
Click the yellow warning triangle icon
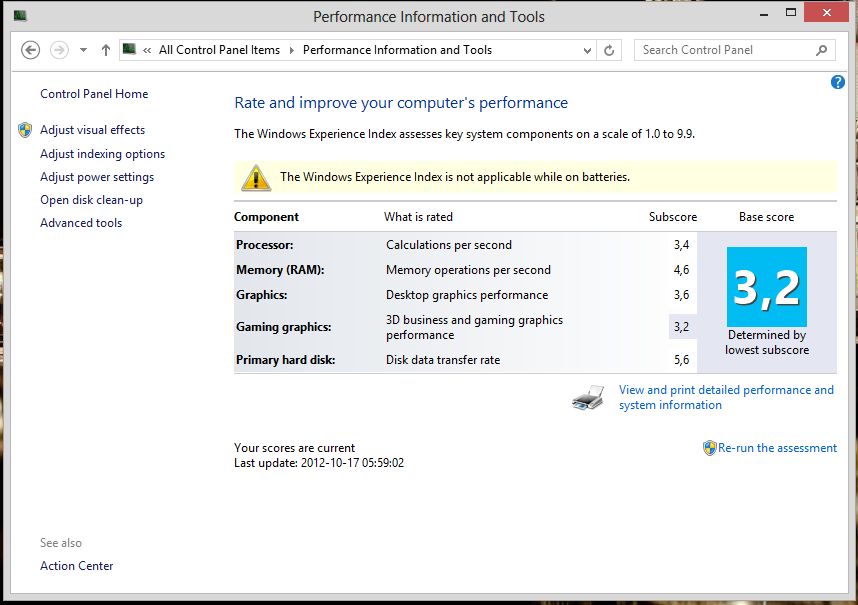tap(256, 178)
